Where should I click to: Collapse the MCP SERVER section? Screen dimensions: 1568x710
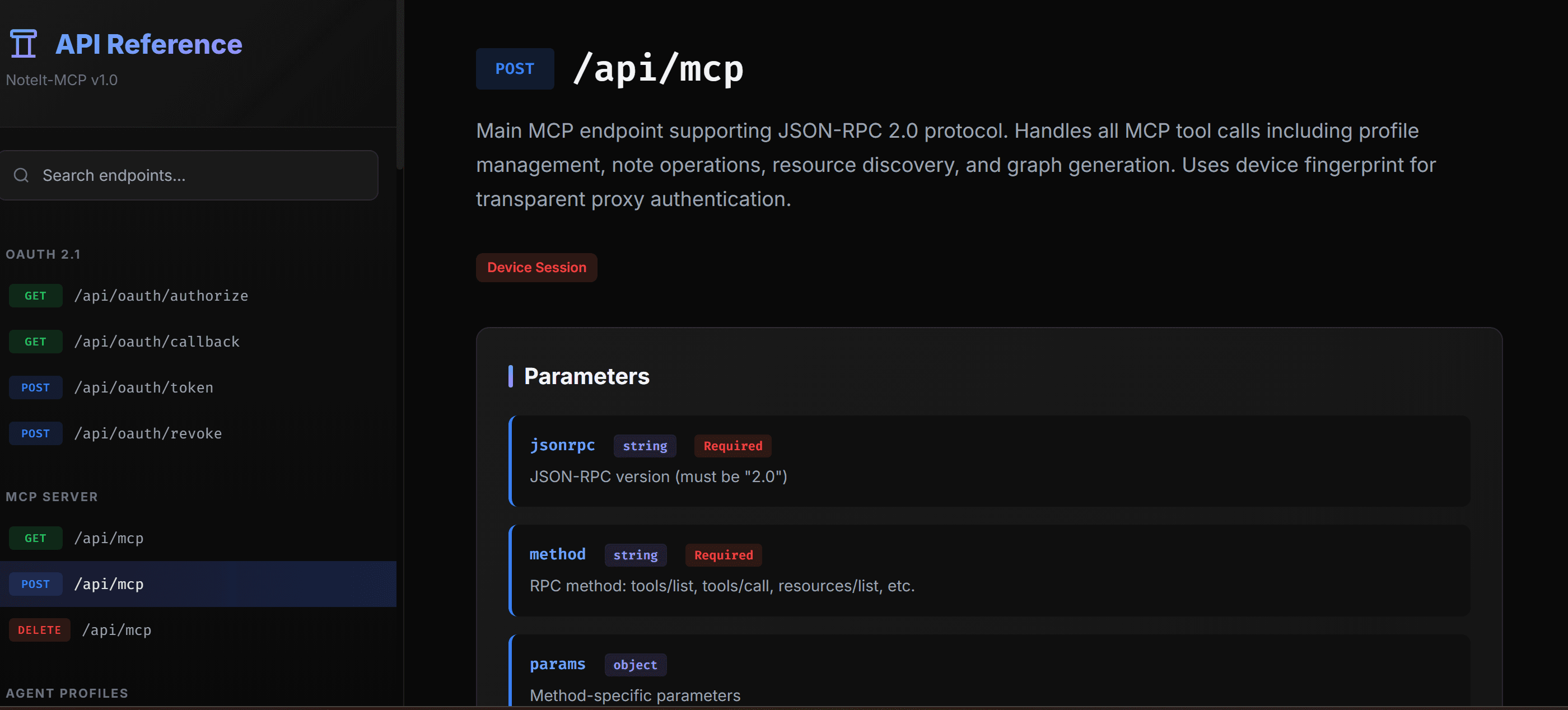coord(52,497)
